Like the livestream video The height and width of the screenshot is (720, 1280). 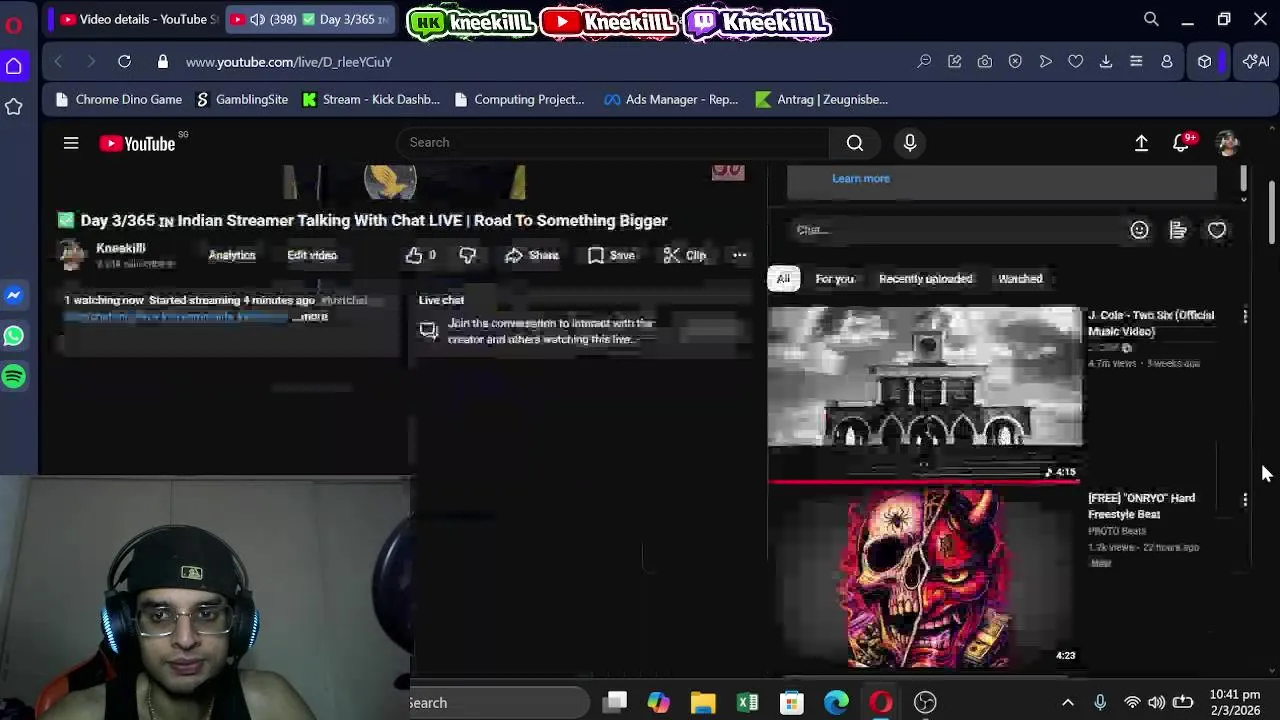(x=420, y=255)
